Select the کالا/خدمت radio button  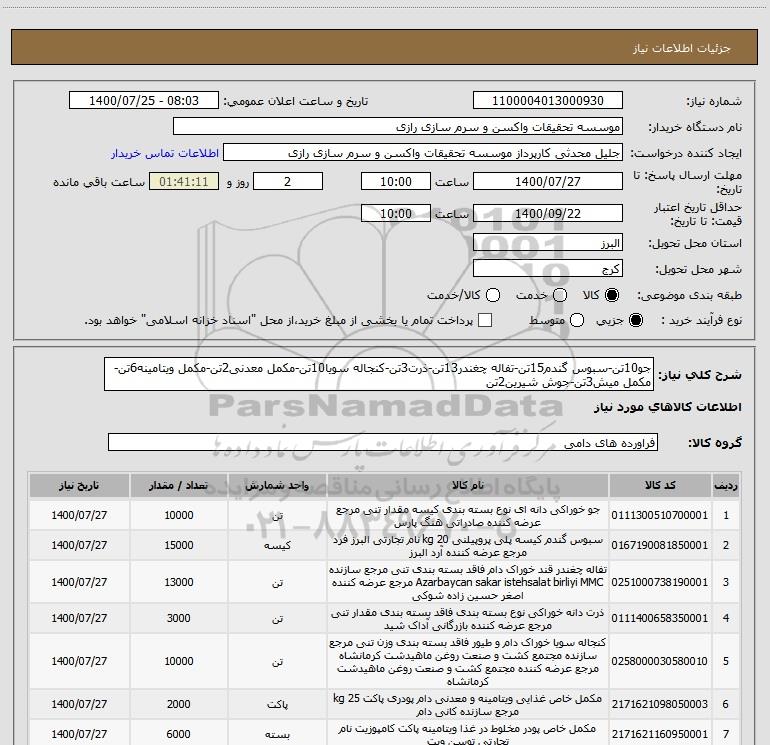click(x=493, y=295)
